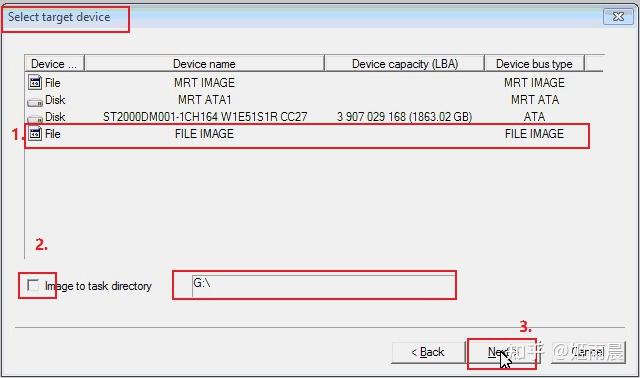The width and height of the screenshot is (640, 378).
Task: Select ST2000DM001-1CH164 W1E51S1R CC27 row
Action: tap(307, 117)
